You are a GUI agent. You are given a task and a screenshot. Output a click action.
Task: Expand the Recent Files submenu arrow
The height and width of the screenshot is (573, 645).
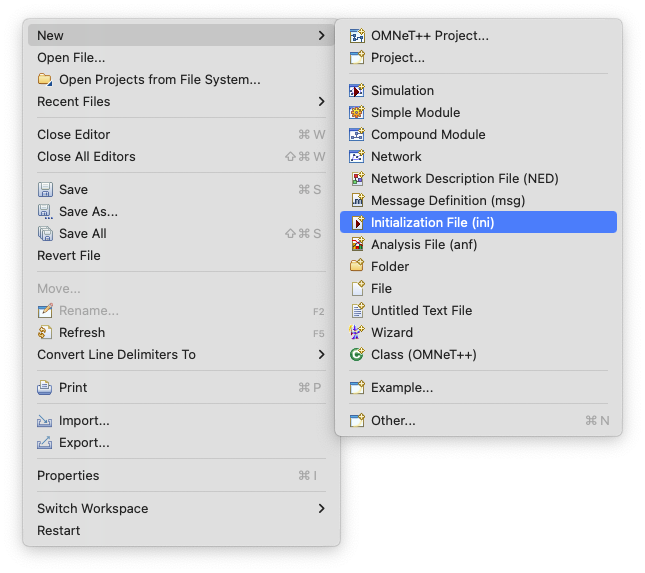pyautogui.click(x=321, y=102)
